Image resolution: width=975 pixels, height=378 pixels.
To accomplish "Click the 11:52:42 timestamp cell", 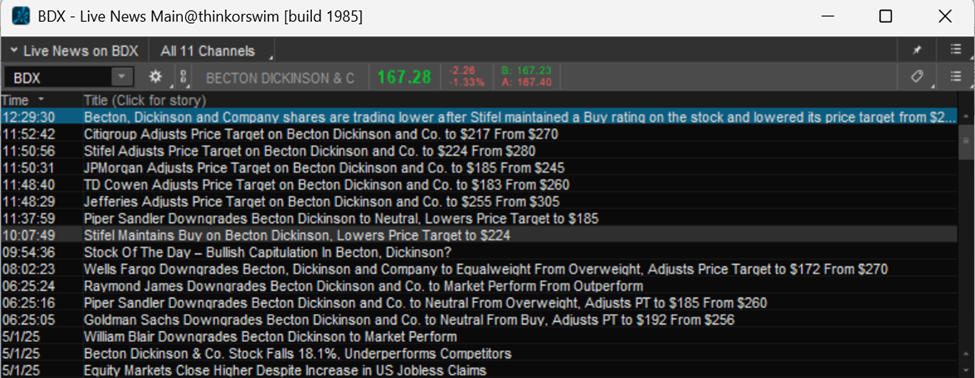I will tap(28, 134).
